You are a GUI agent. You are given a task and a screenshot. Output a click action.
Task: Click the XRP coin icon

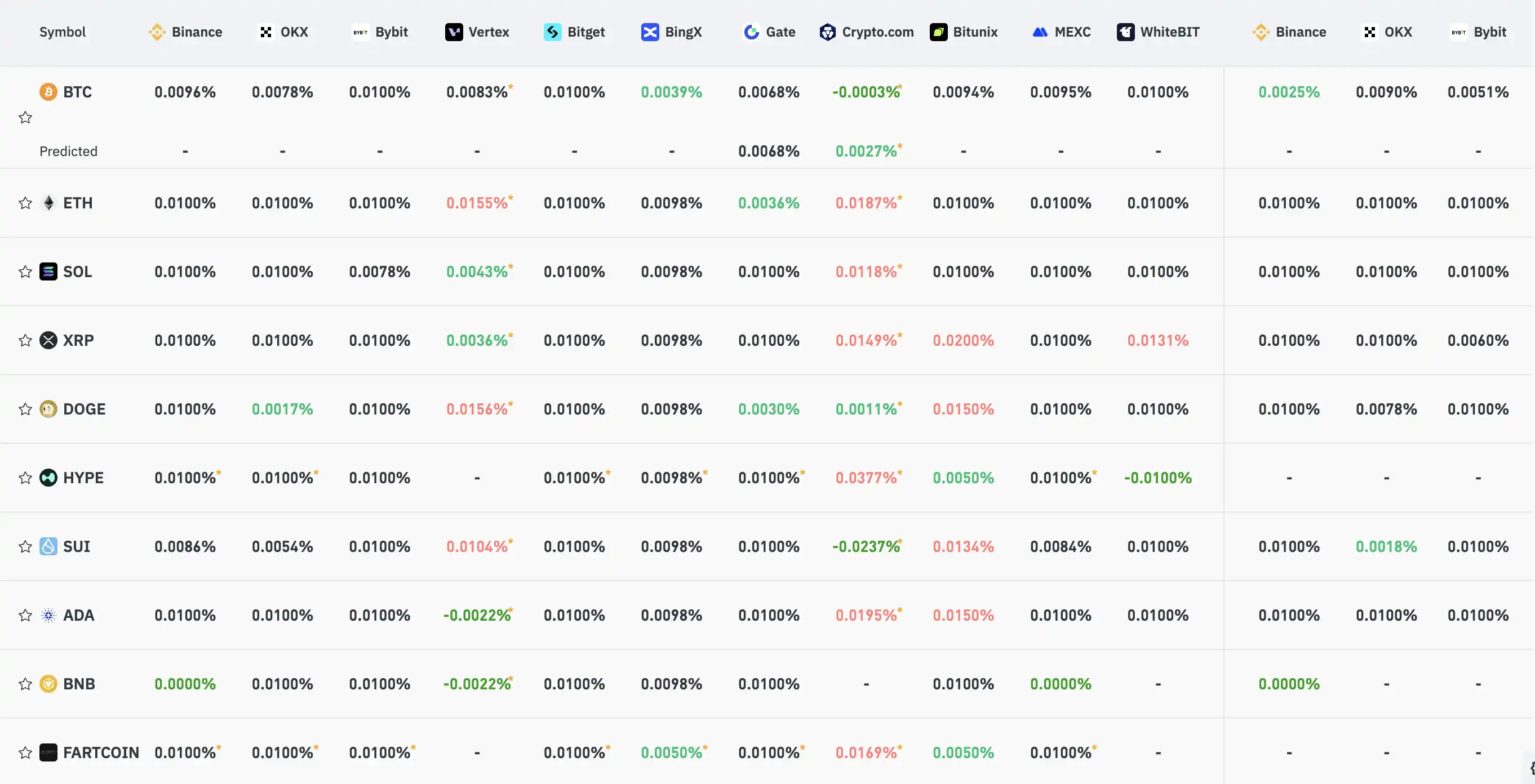tap(48, 340)
